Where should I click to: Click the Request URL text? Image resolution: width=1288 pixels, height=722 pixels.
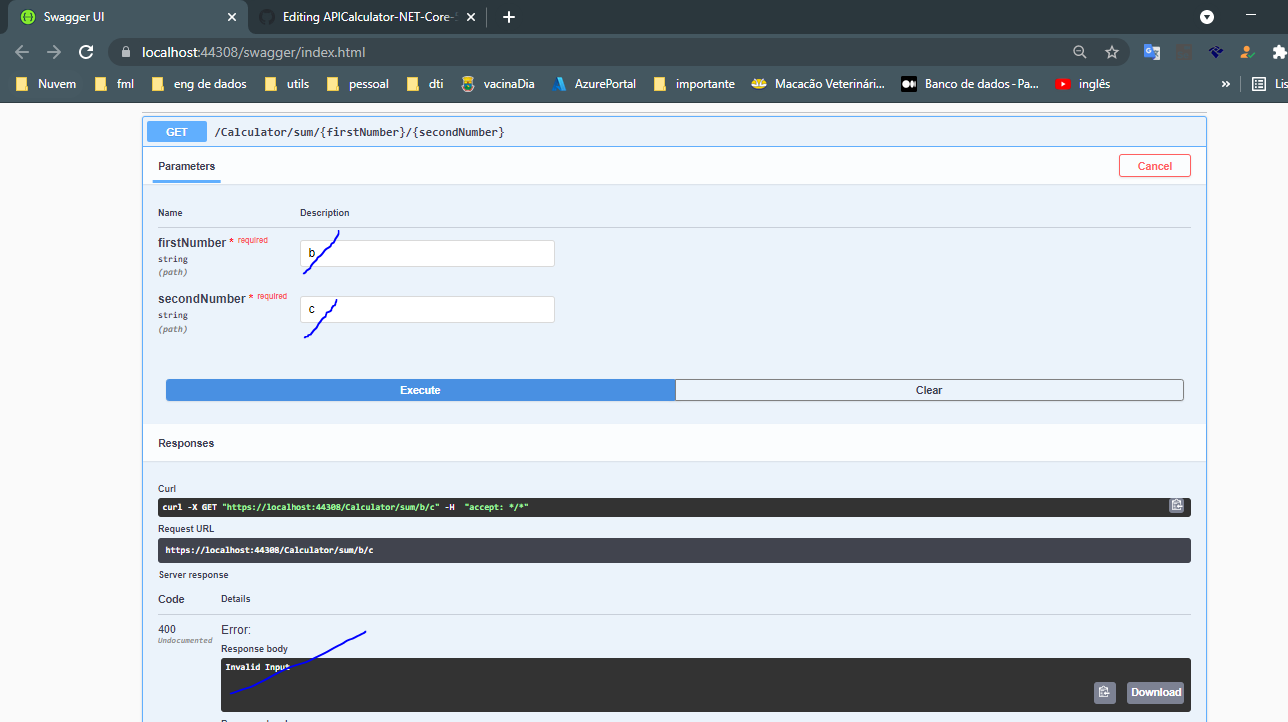(x=269, y=550)
